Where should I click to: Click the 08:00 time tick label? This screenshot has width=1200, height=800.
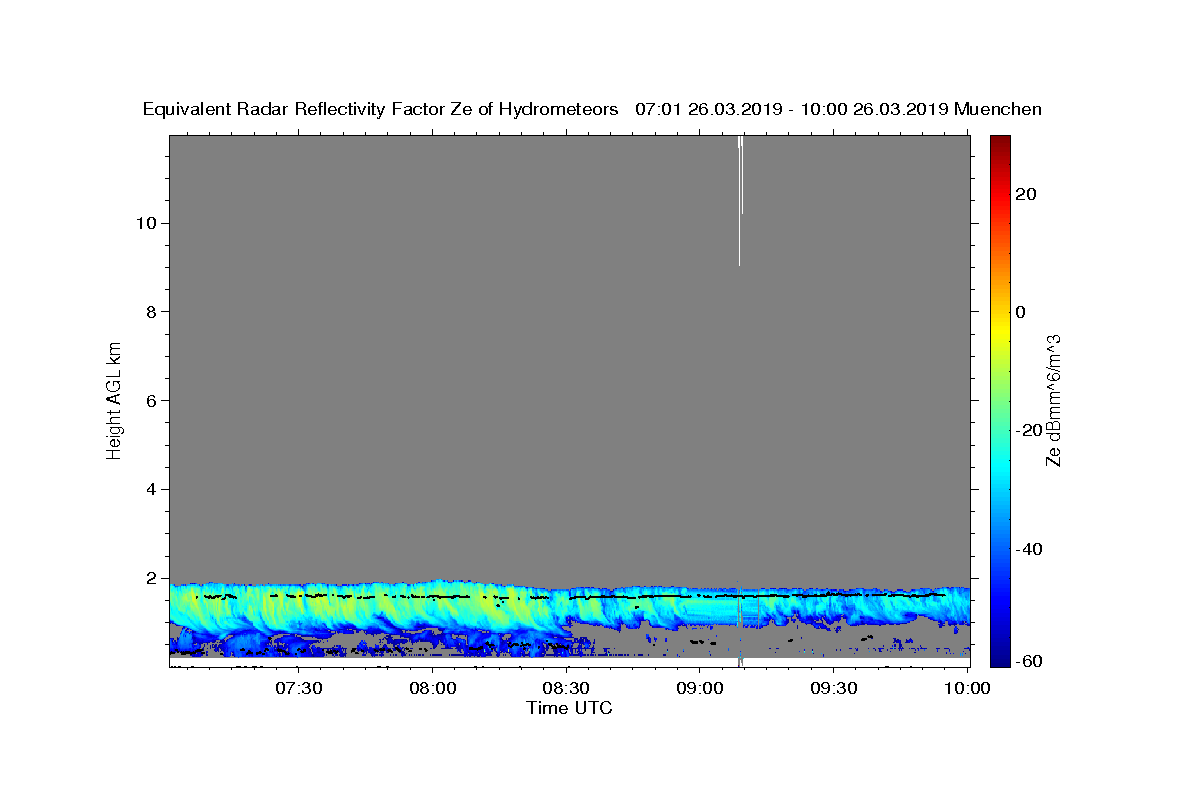(432, 688)
